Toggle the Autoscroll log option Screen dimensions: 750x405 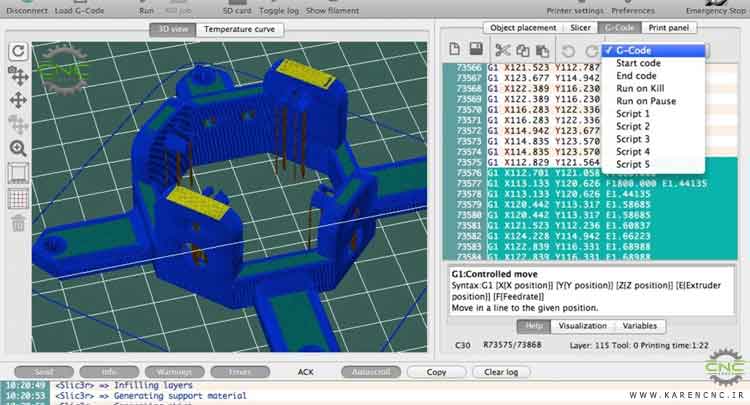click(371, 372)
